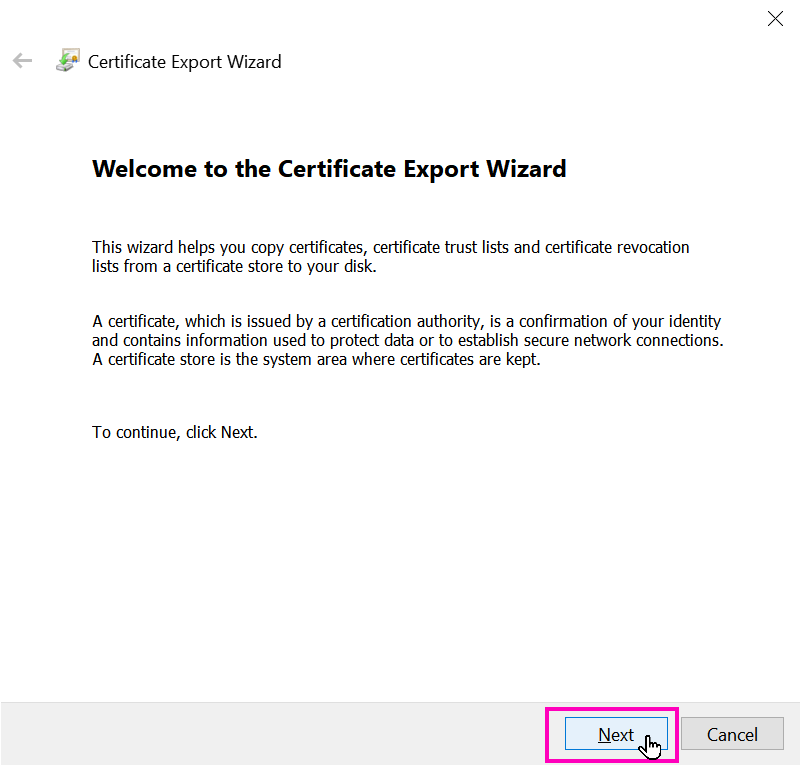
Task: Click 'Welcome to the Certificate Export Wizard' heading
Action: (329, 169)
